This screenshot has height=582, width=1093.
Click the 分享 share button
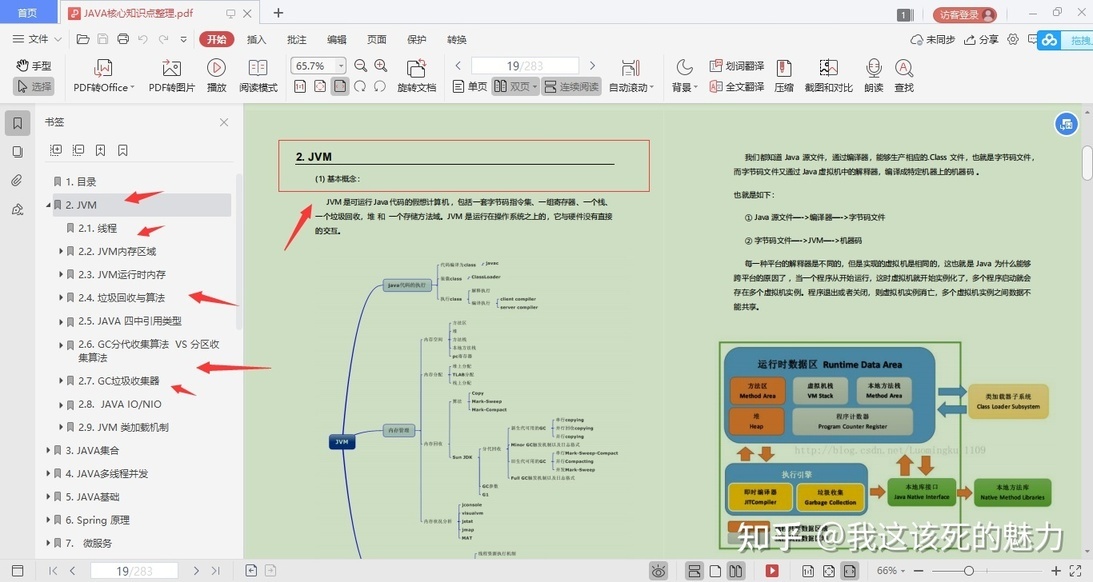(981, 39)
